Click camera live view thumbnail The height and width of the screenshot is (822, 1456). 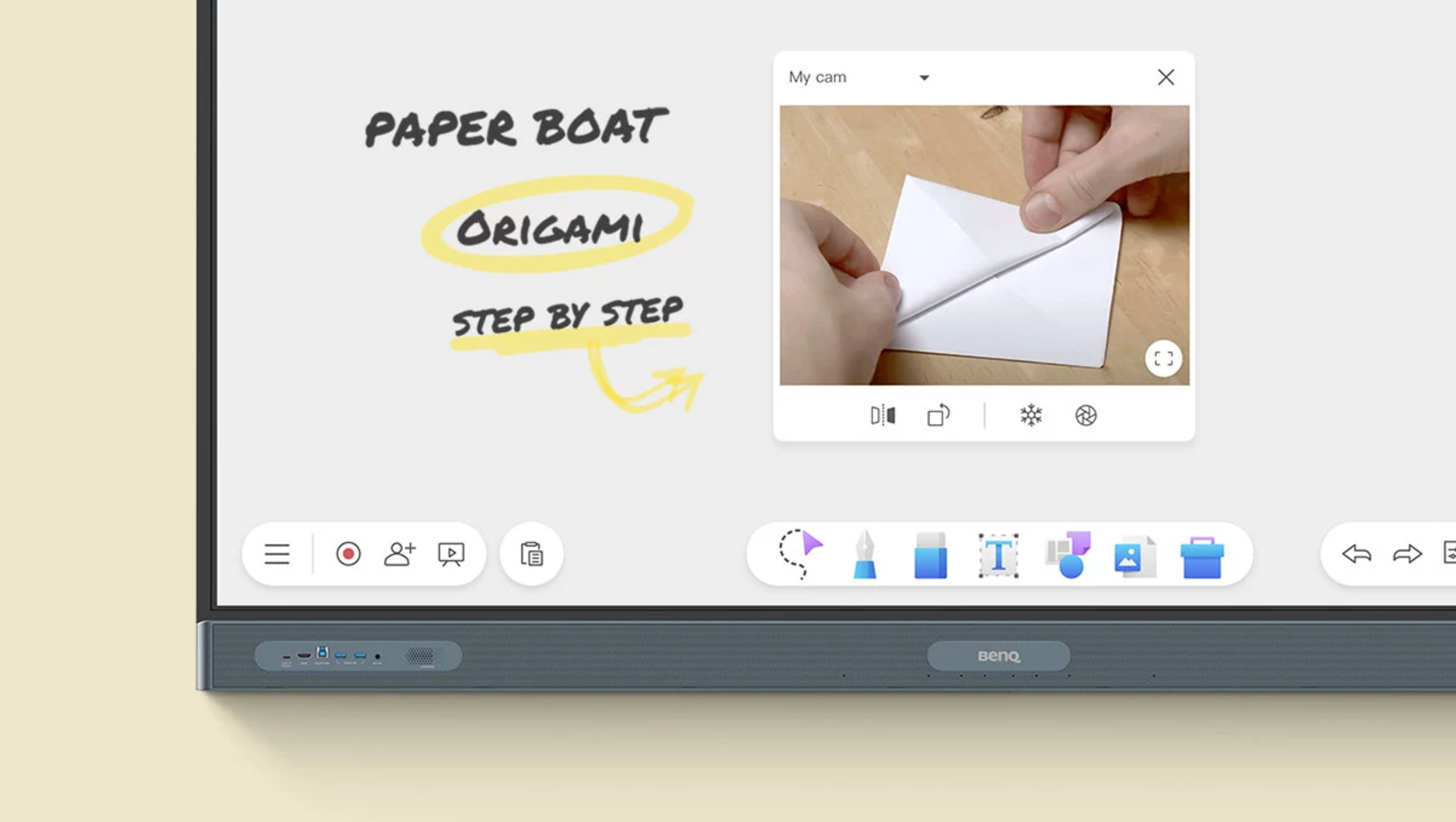983,244
